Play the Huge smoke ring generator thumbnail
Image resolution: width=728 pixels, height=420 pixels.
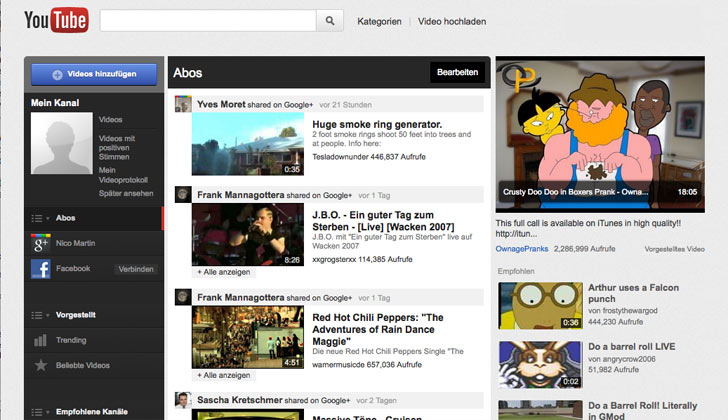[x=247, y=144]
